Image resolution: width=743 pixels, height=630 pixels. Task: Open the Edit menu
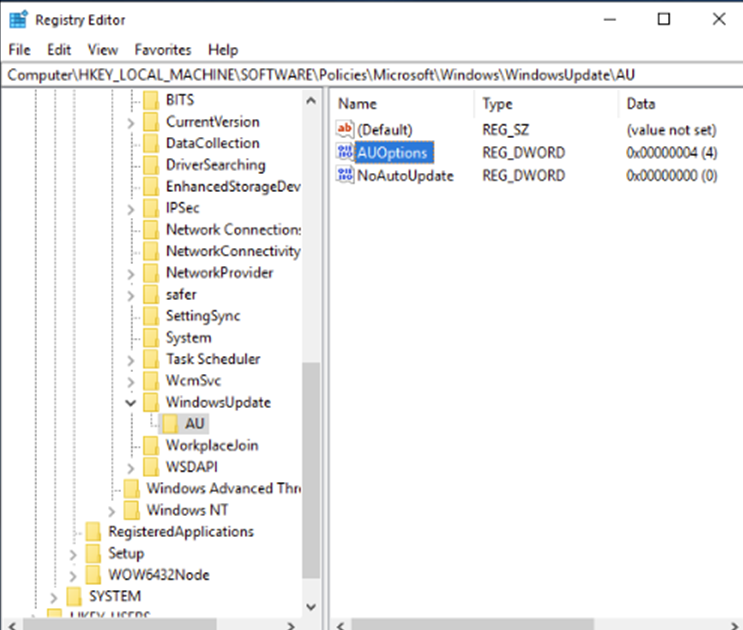[x=59, y=50]
